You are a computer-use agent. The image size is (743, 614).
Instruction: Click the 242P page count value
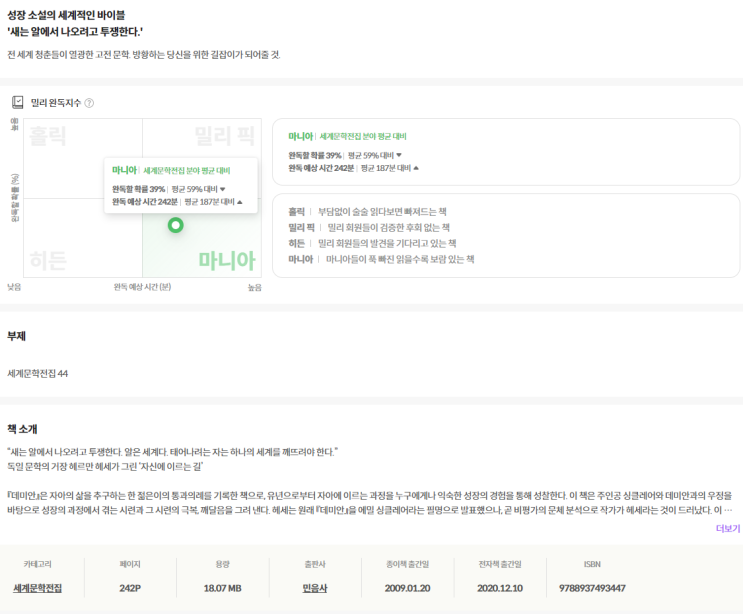(x=130, y=588)
